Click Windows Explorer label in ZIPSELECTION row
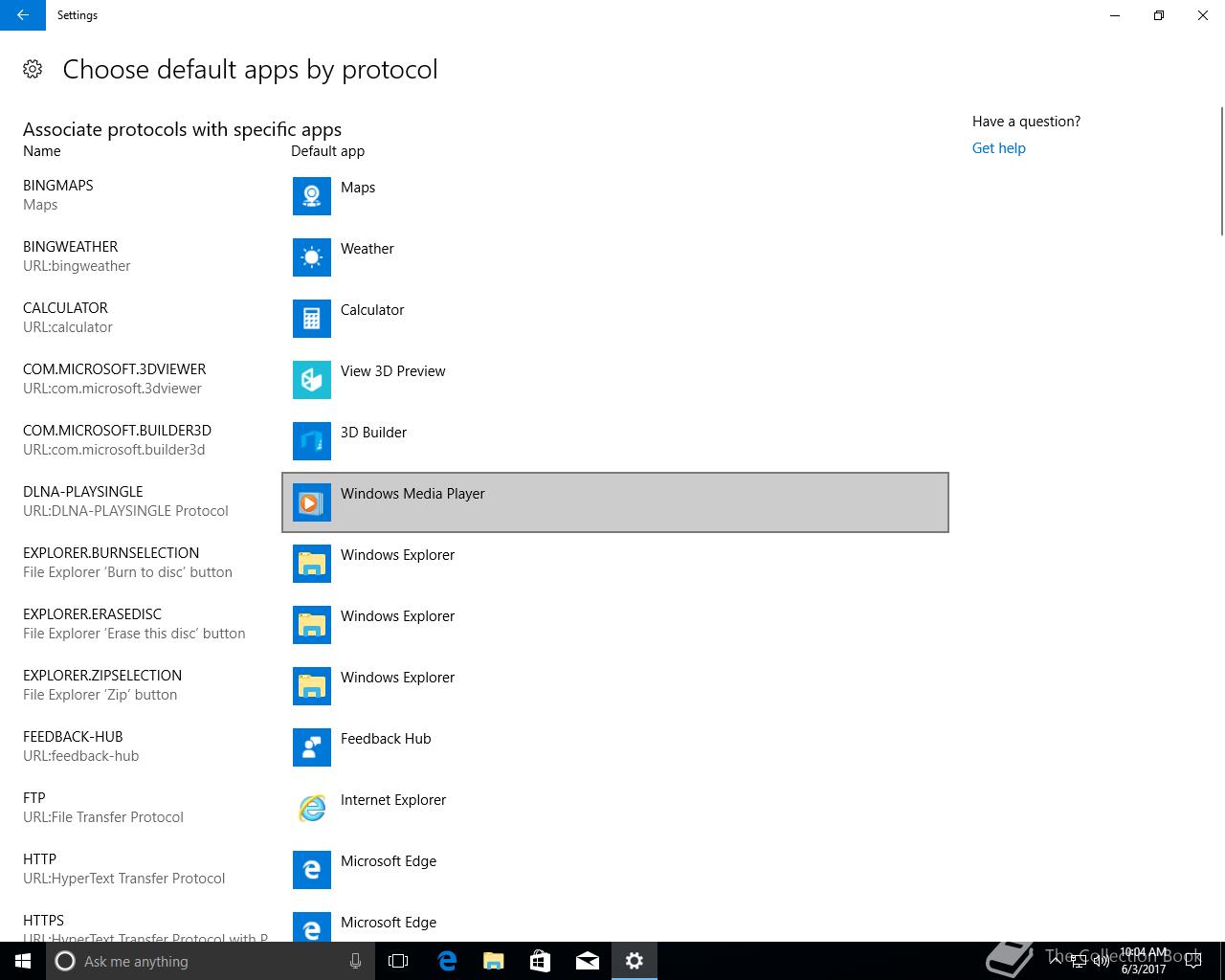The height and width of the screenshot is (980, 1225). tap(397, 678)
